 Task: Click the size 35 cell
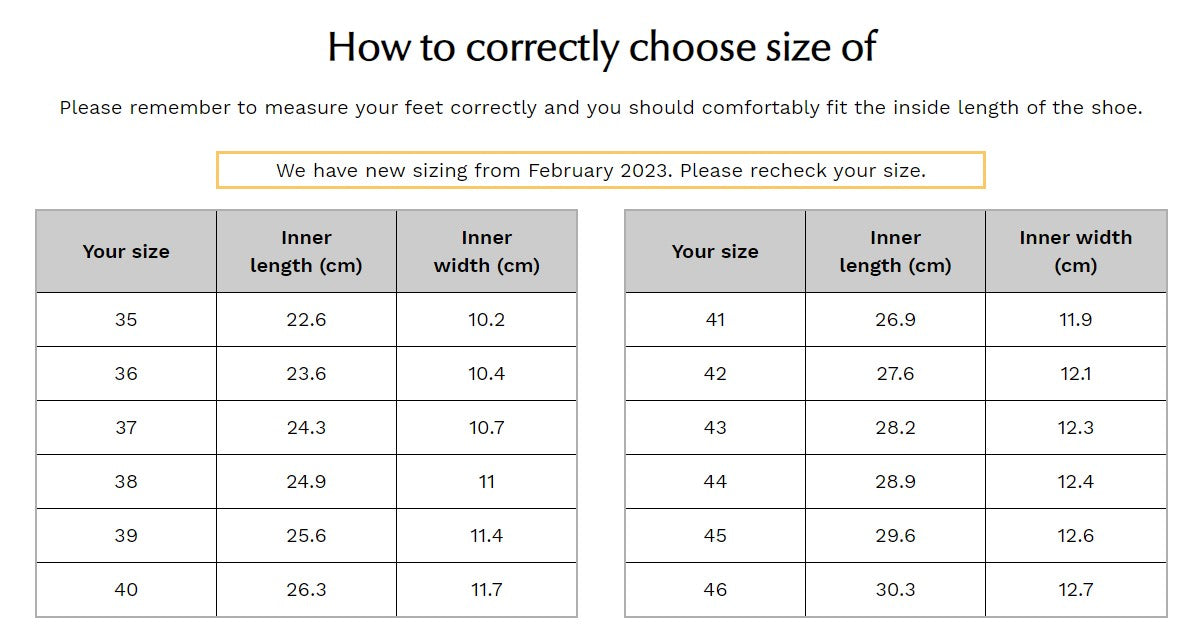pos(126,320)
